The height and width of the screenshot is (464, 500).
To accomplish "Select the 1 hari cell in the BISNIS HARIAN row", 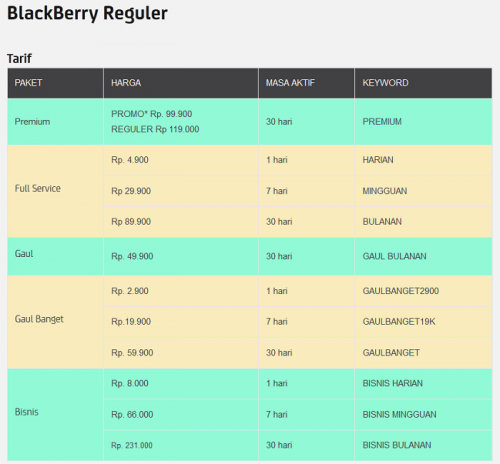I will click(306, 384).
